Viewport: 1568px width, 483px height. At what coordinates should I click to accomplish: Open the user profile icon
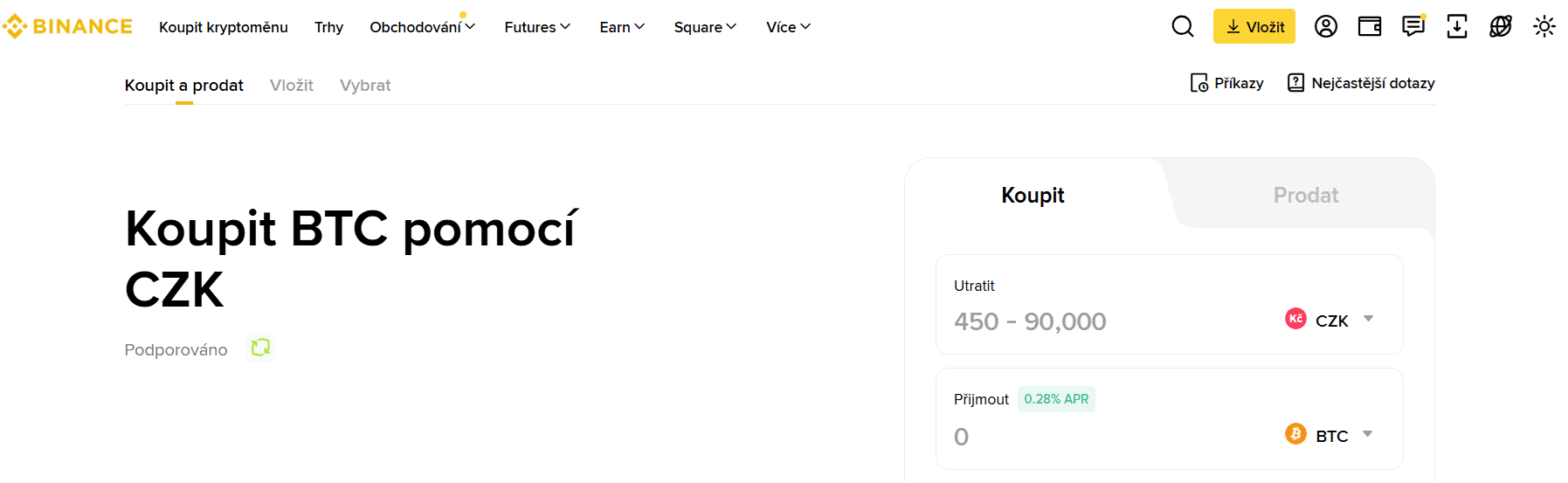coord(1325,27)
